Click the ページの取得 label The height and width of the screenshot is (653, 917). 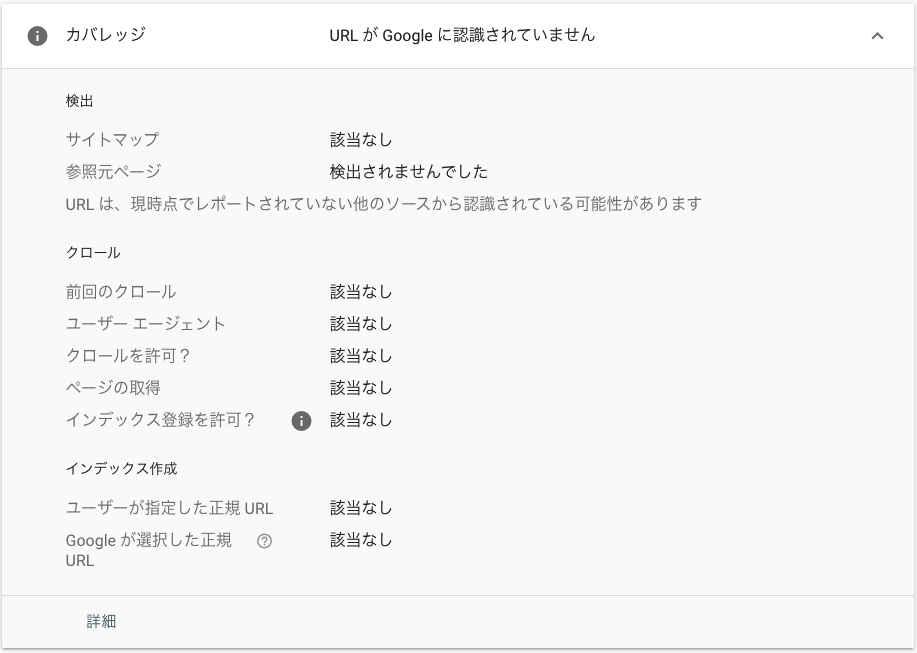pyautogui.click(x=113, y=388)
